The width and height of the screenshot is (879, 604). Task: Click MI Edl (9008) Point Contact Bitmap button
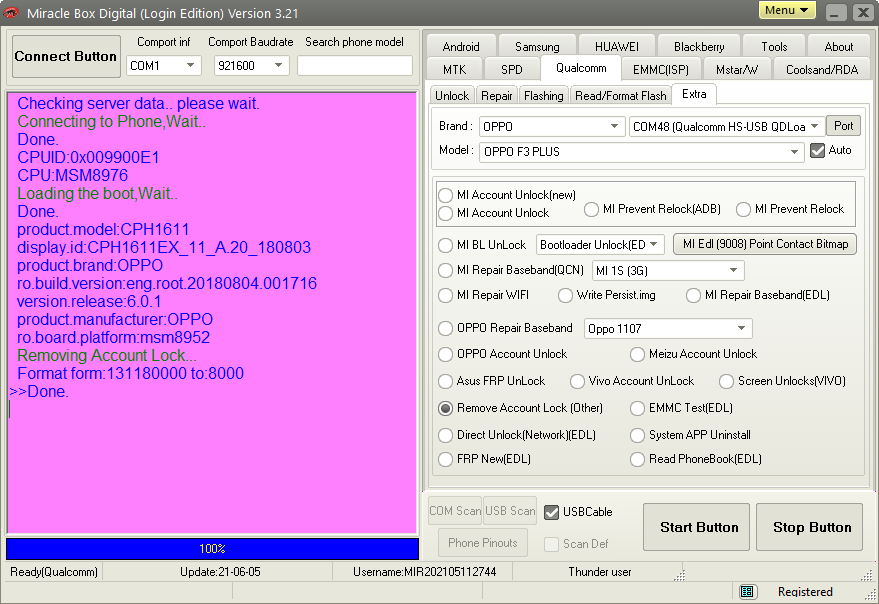point(765,244)
